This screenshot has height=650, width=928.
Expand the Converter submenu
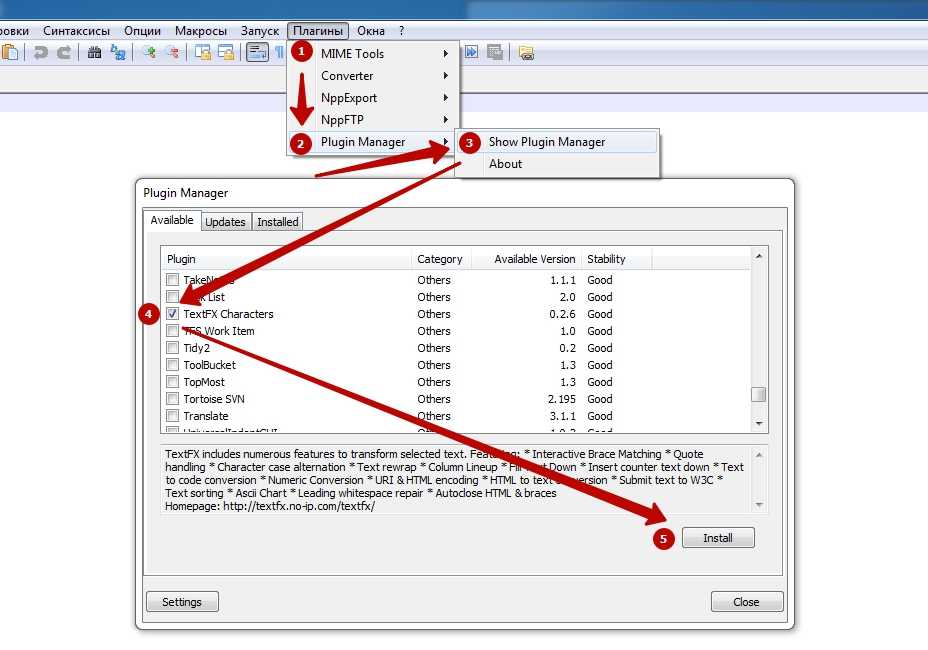(373, 76)
